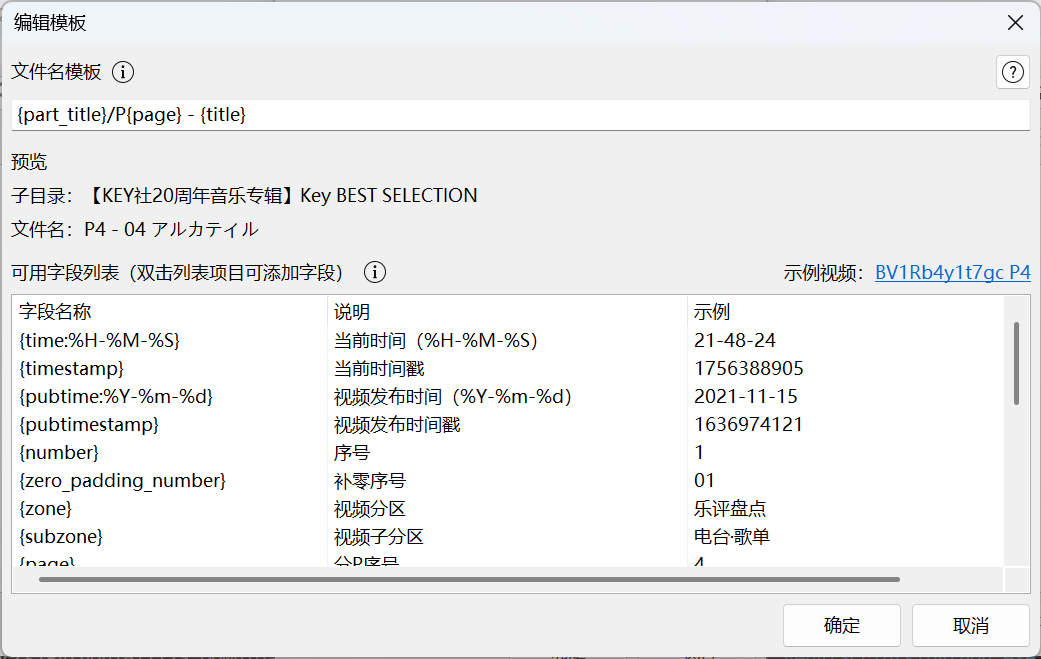This screenshot has height=659, width=1041.
Task: Close the 编辑模板 dialog window
Action: (x=1014, y=22)
